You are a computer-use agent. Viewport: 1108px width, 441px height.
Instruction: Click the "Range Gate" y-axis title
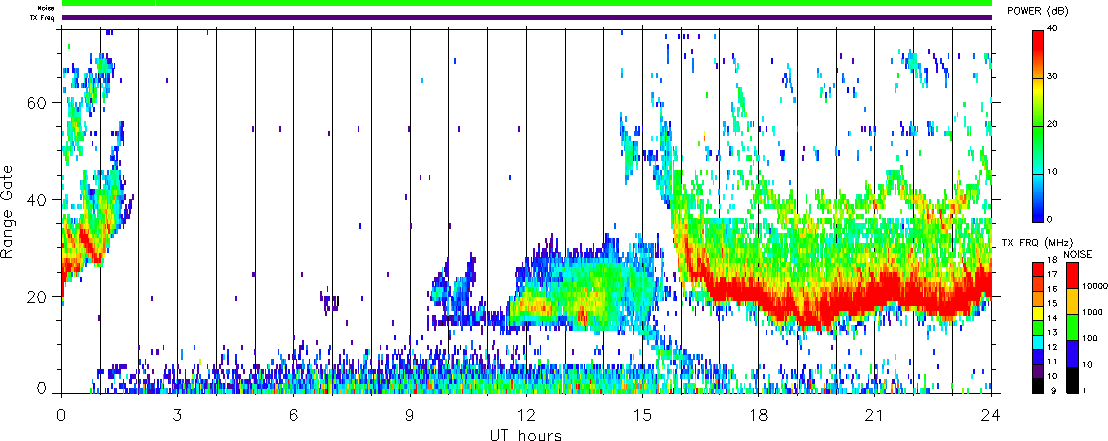(7, 212)
